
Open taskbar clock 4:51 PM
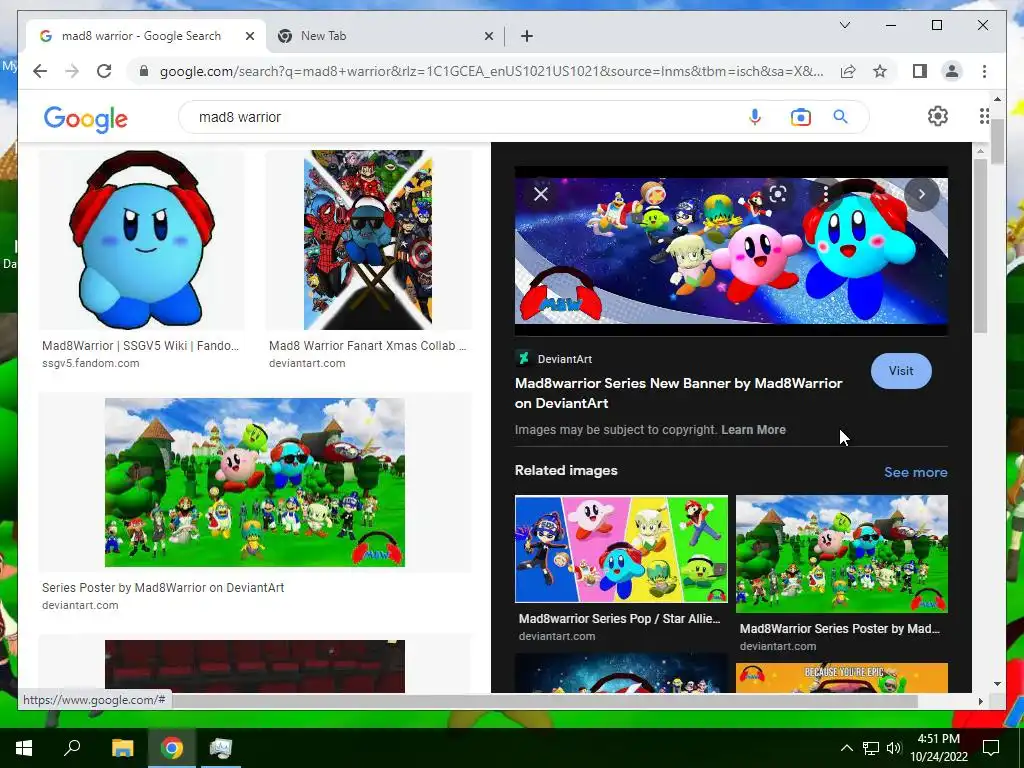[x=939, y=748]
